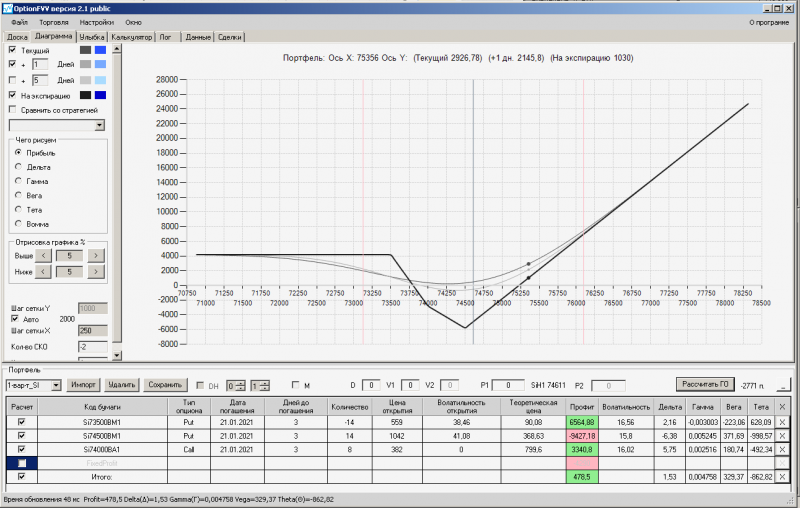This screenshot has height=508, width=800.
Task: Click the Кол-во СКО input field
Action: pyautogui.click(x=92, y=347)
